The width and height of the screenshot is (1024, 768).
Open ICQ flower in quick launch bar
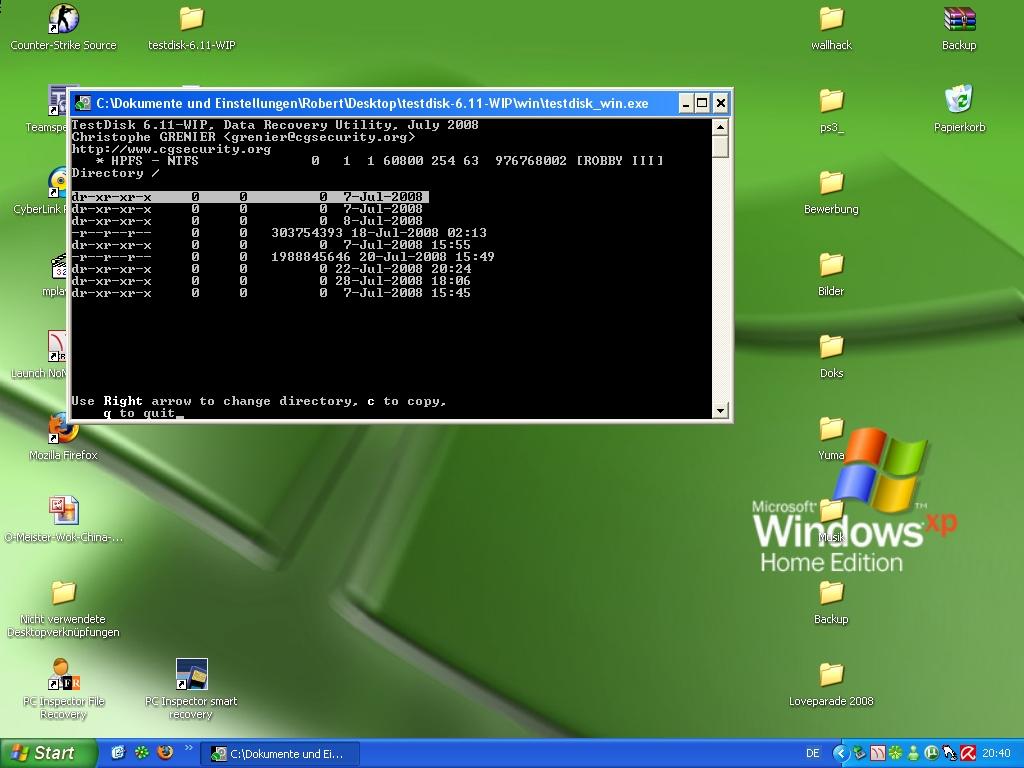pos(142,752)
